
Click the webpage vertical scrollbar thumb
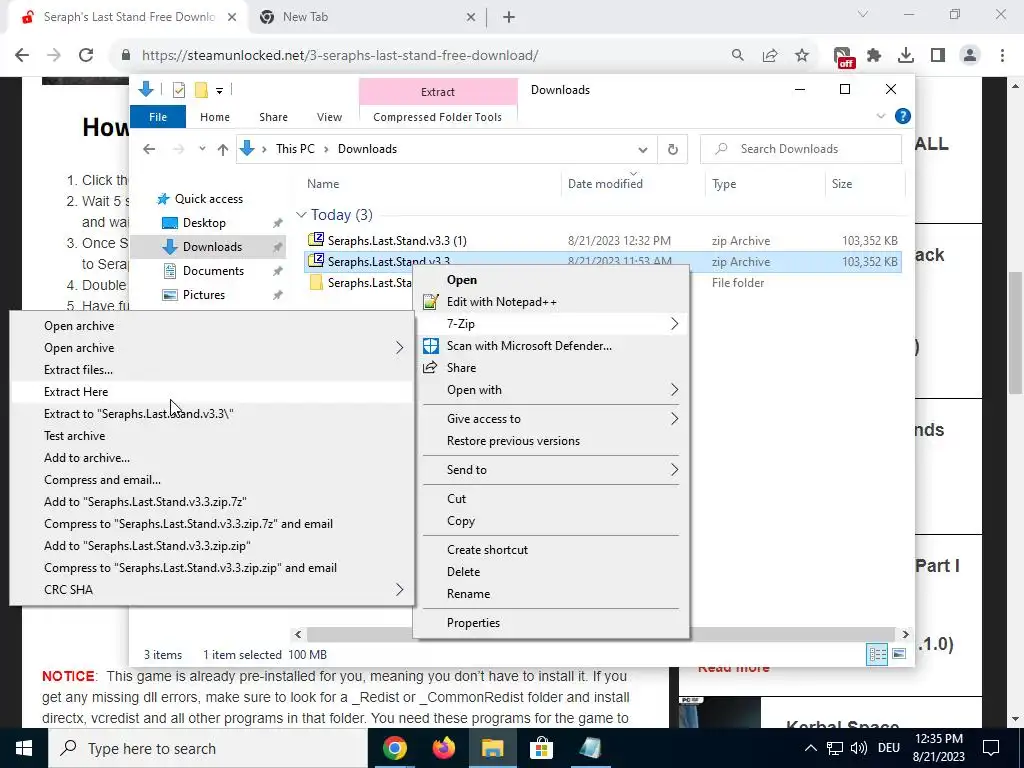1015,333
